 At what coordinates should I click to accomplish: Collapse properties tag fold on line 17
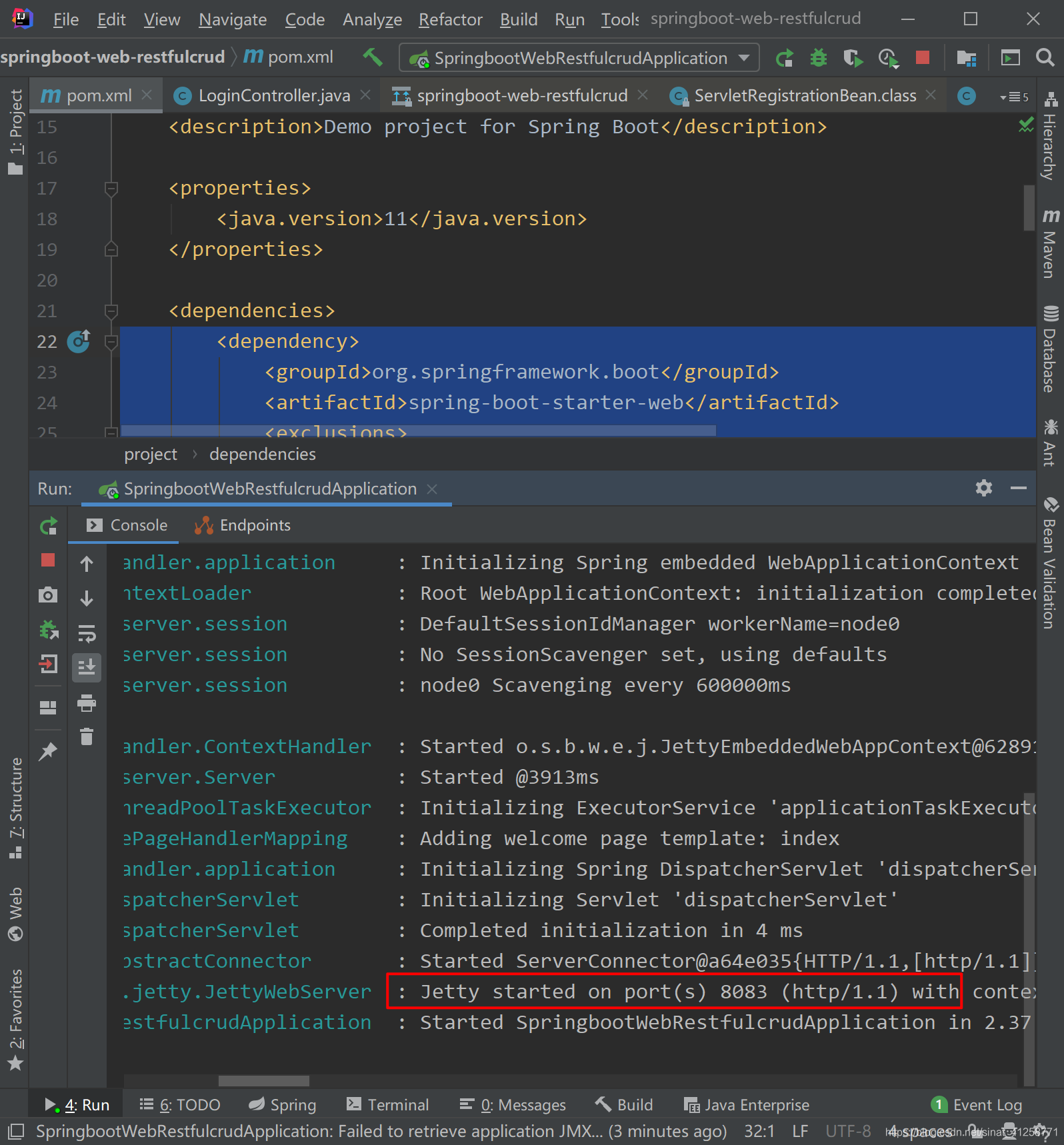[x=111, y=189]
